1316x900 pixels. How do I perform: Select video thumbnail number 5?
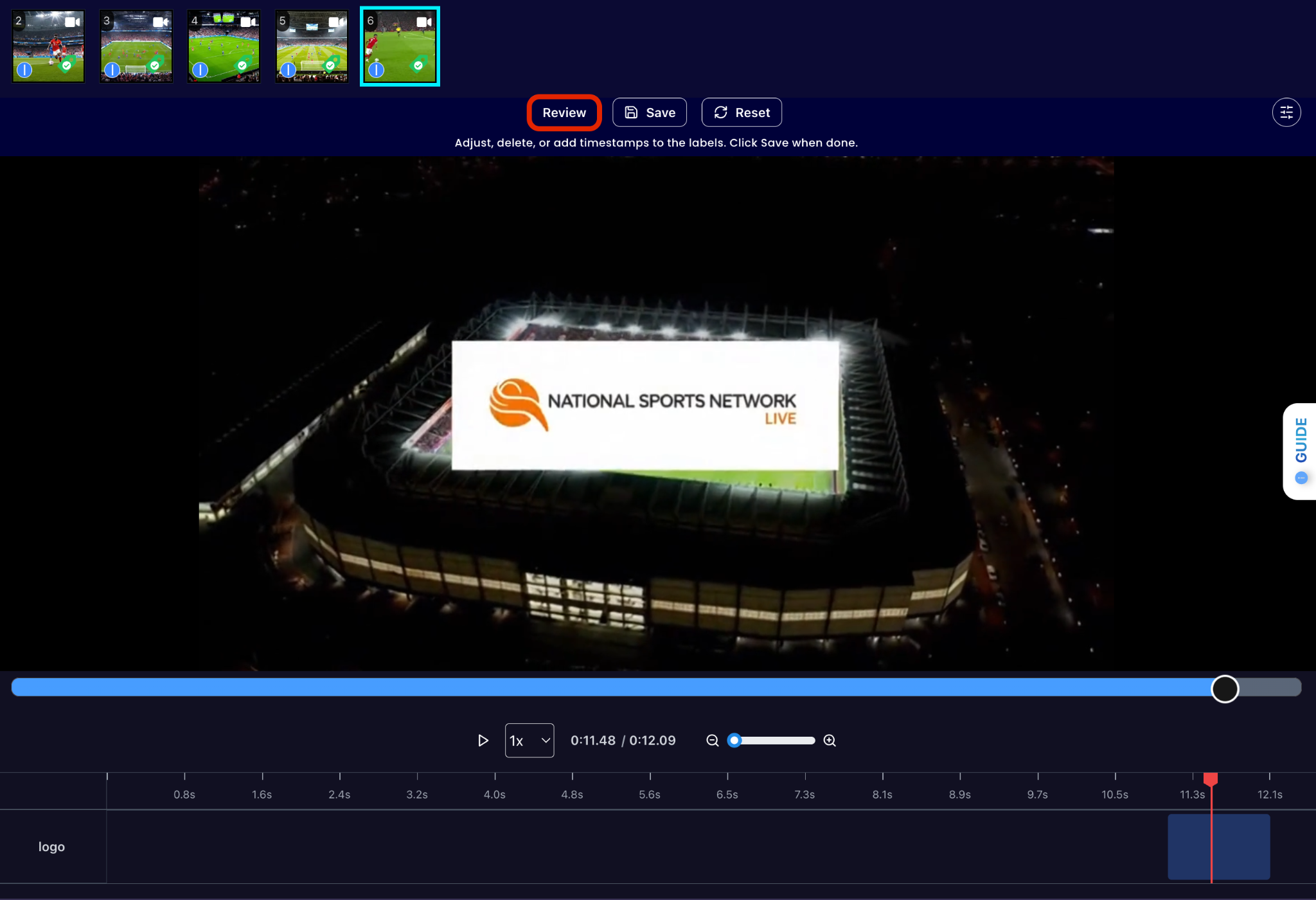312,46
